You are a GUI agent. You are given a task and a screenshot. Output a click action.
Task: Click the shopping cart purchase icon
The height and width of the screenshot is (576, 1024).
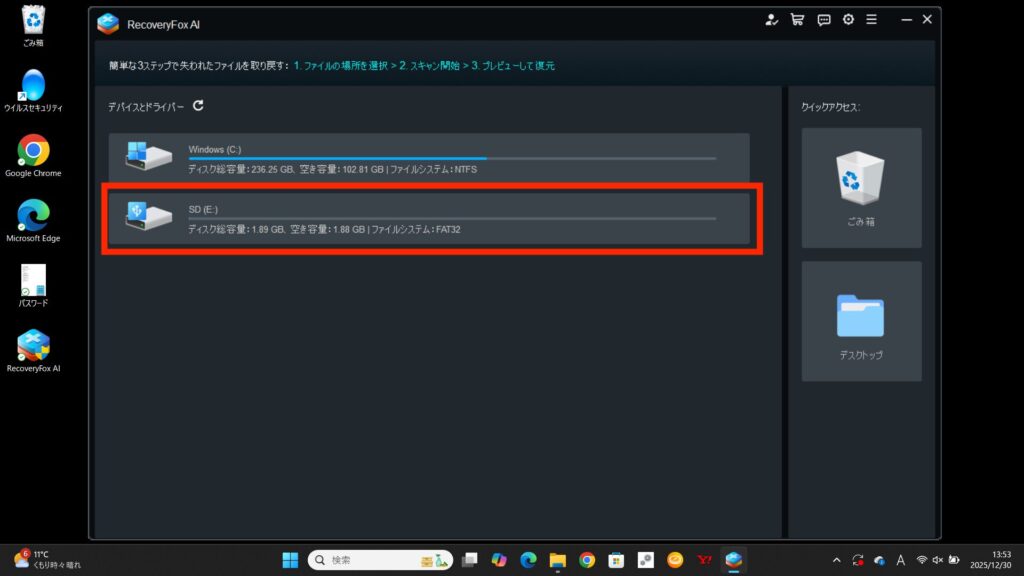pyautogui.click(x=797, y=19)
